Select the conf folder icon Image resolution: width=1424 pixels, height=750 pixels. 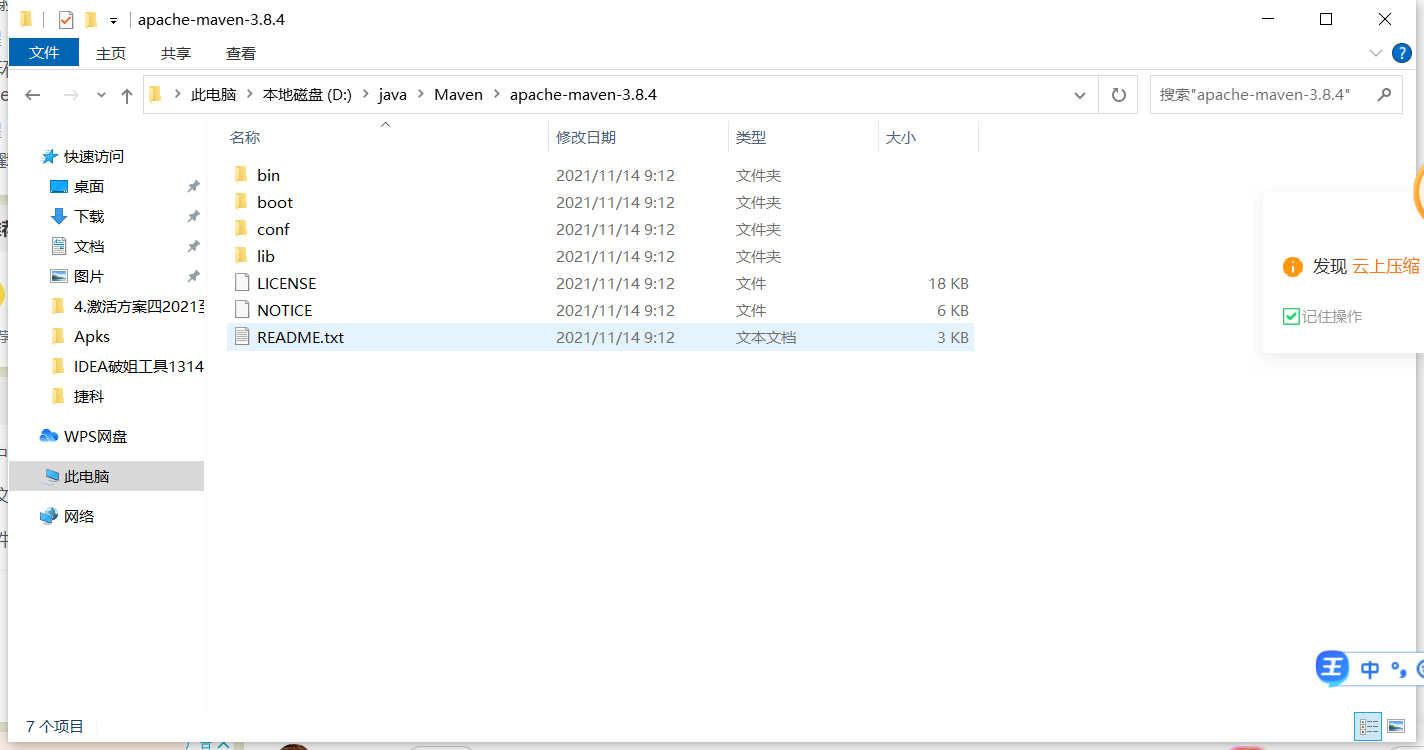pos(240,229)
